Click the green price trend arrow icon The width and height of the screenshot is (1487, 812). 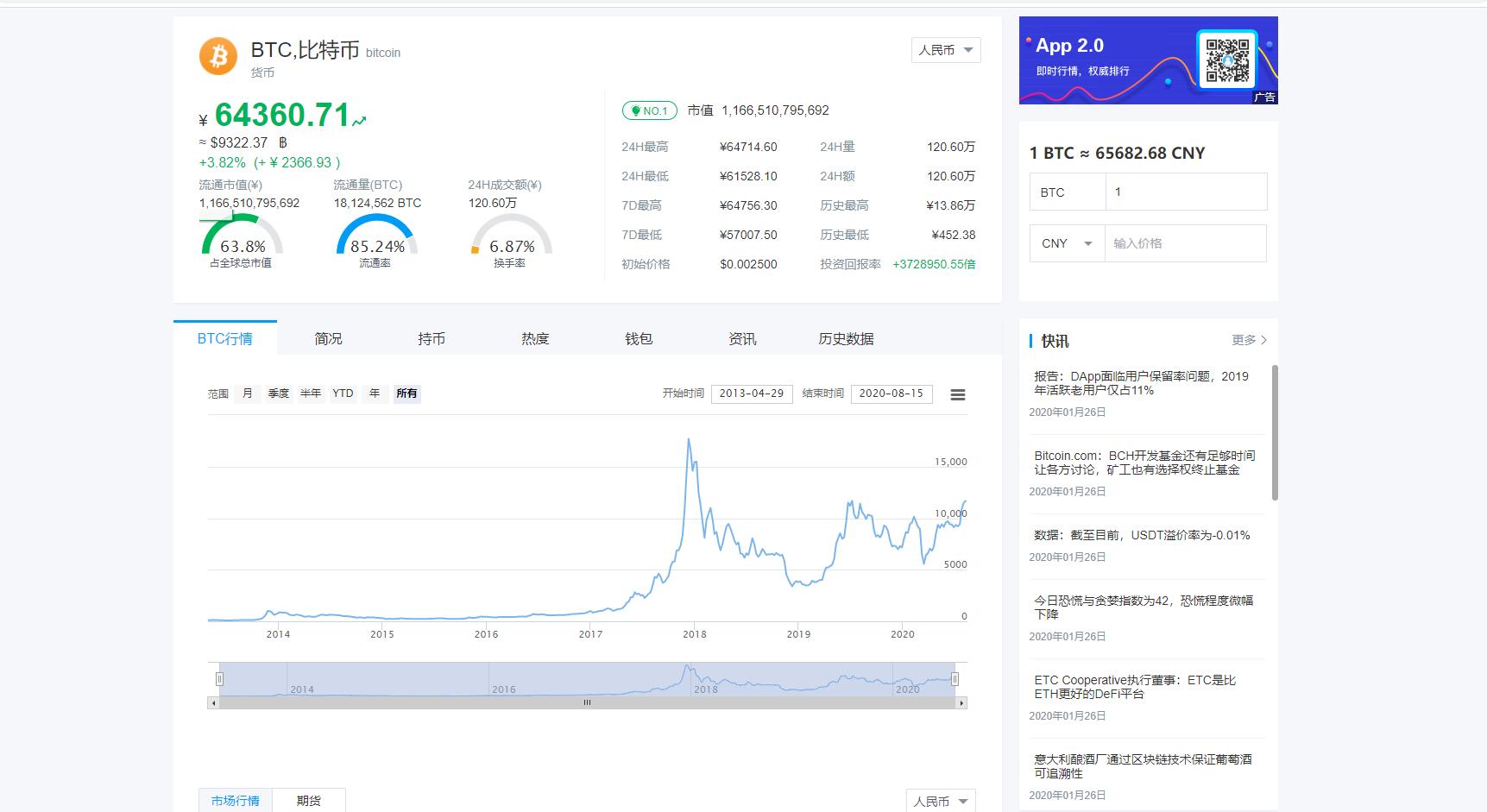click(x=359, y=121)
